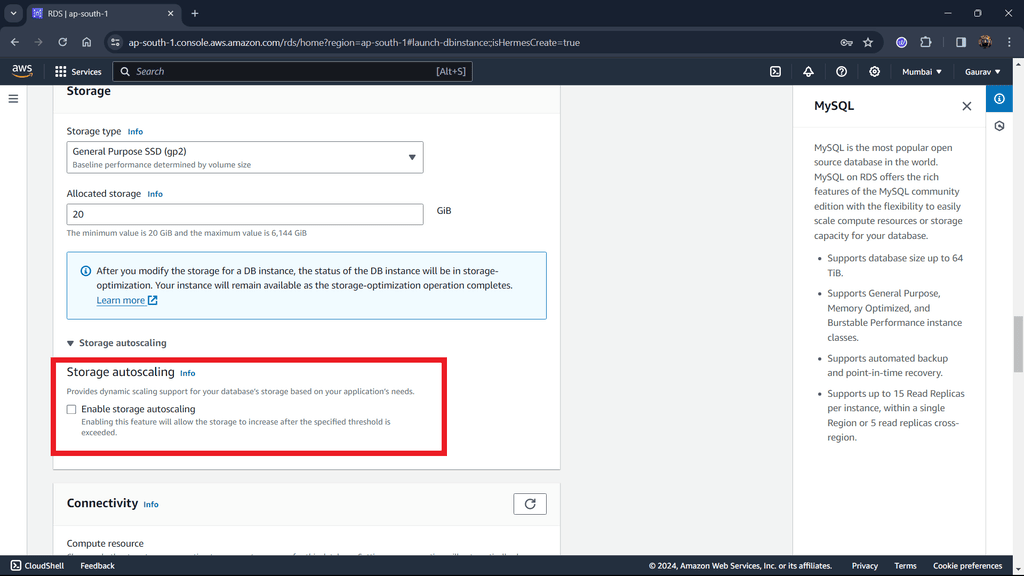Click the page vertical scrollbar thumb
Image resolution: width=1024 pixels, height=576 pixels.
1018,344
